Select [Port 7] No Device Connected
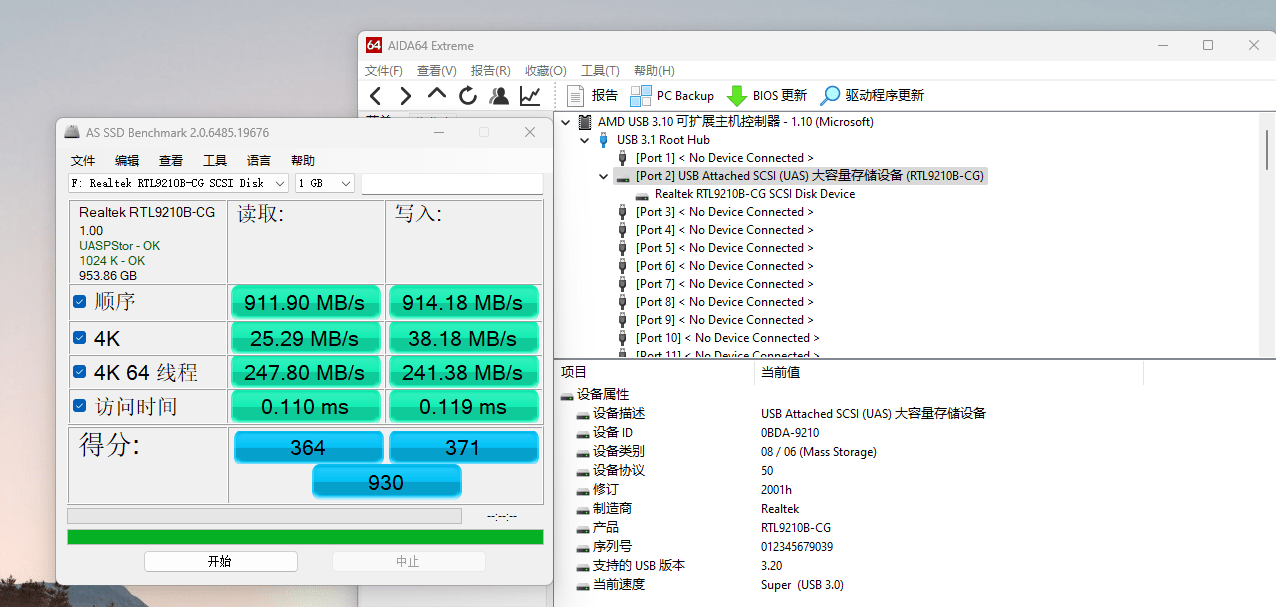Screen dimensions: 1276x607 (x=715, y=284)
